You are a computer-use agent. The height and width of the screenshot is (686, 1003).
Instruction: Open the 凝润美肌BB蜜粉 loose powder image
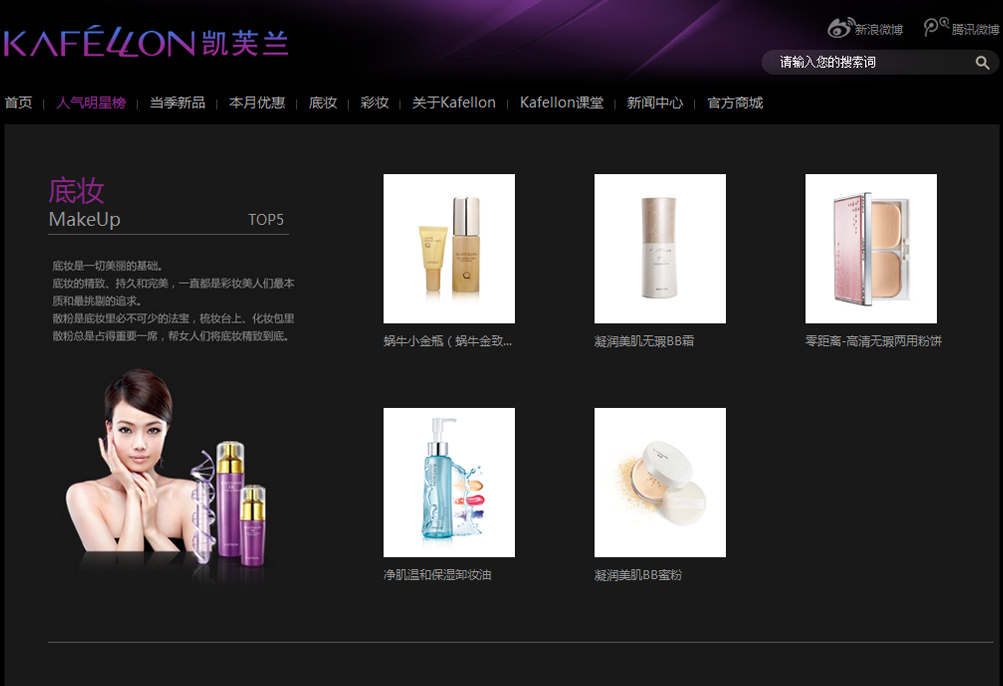(660, 482)
